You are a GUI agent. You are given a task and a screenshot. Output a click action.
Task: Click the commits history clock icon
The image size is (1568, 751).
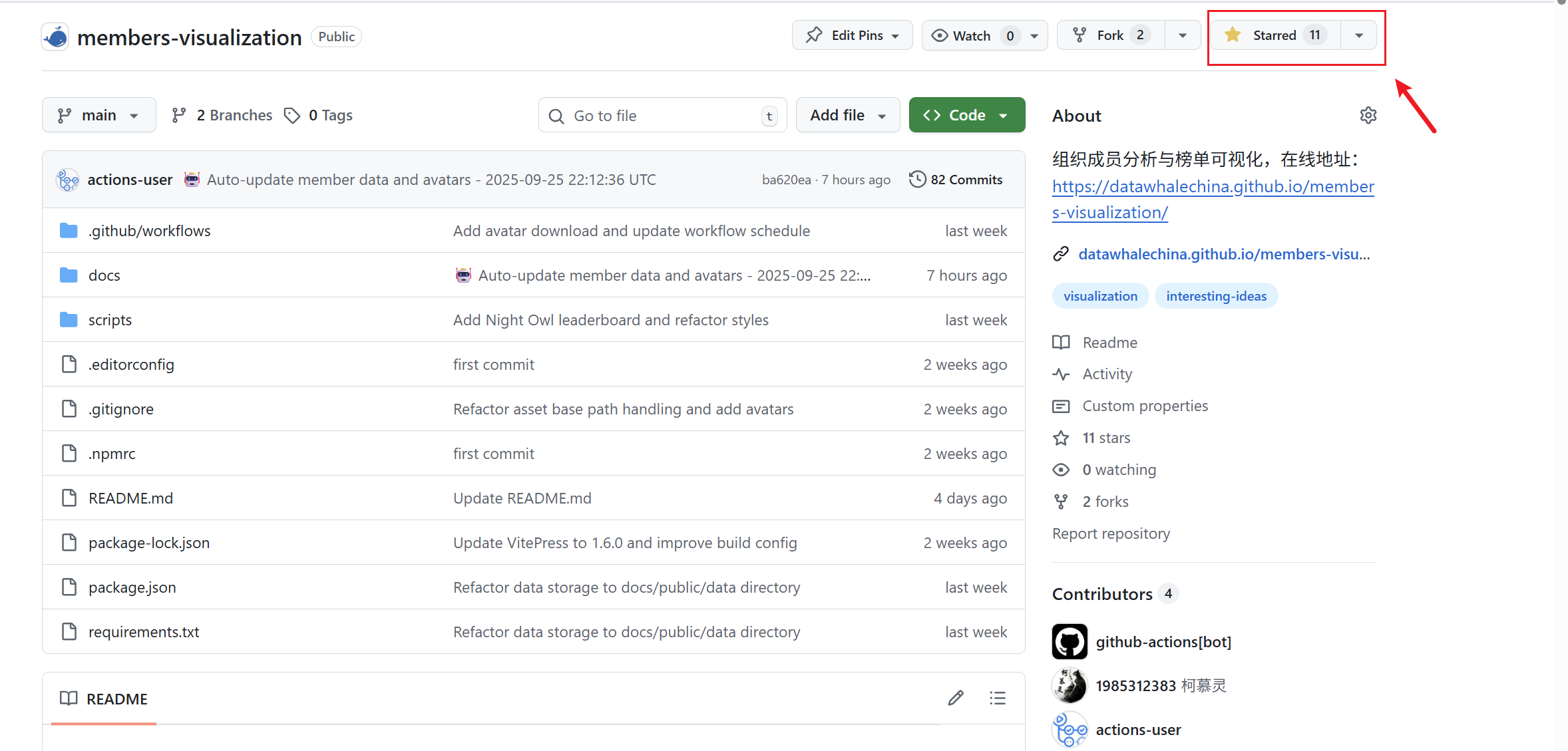pyautogui.click(x=917, y=180)
